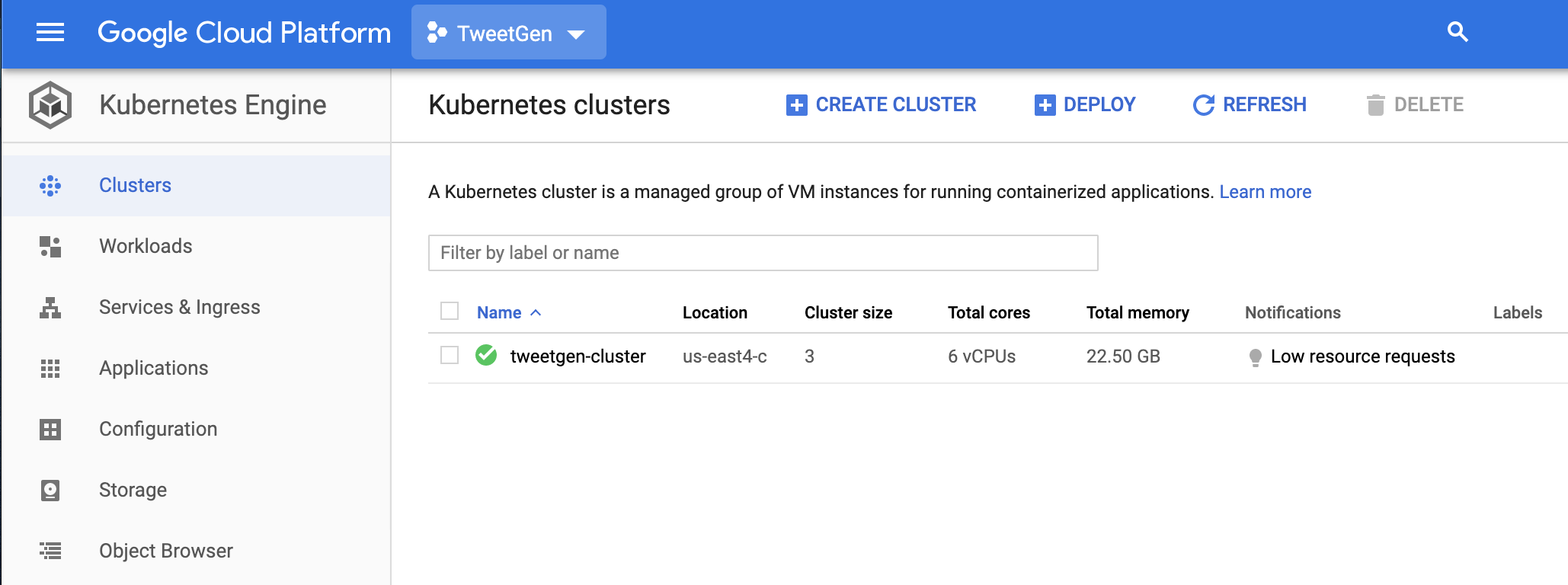
Task: Click the search magnifier icon
Action: coord(1458,32)
